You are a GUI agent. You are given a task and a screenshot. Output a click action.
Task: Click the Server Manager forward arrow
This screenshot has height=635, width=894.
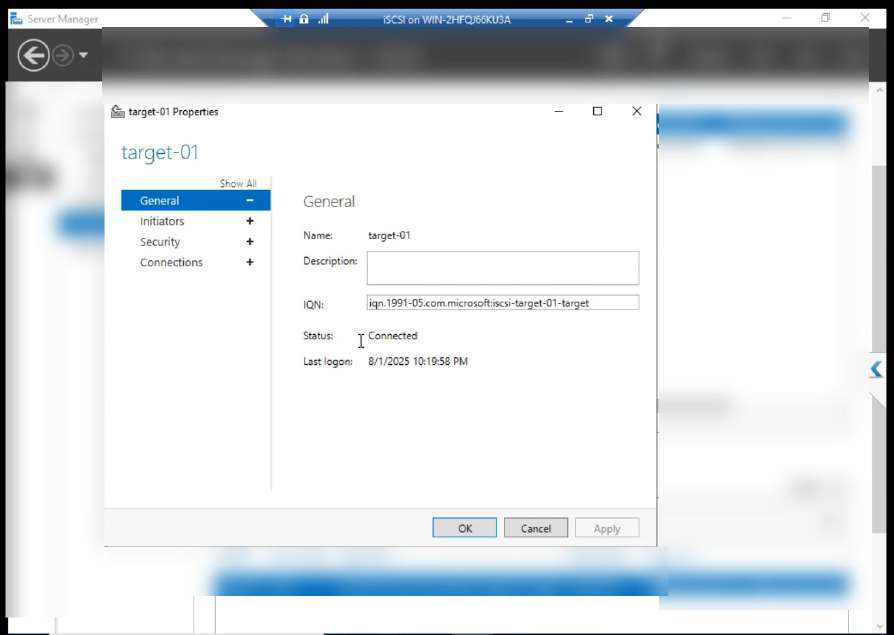[63, 55]
